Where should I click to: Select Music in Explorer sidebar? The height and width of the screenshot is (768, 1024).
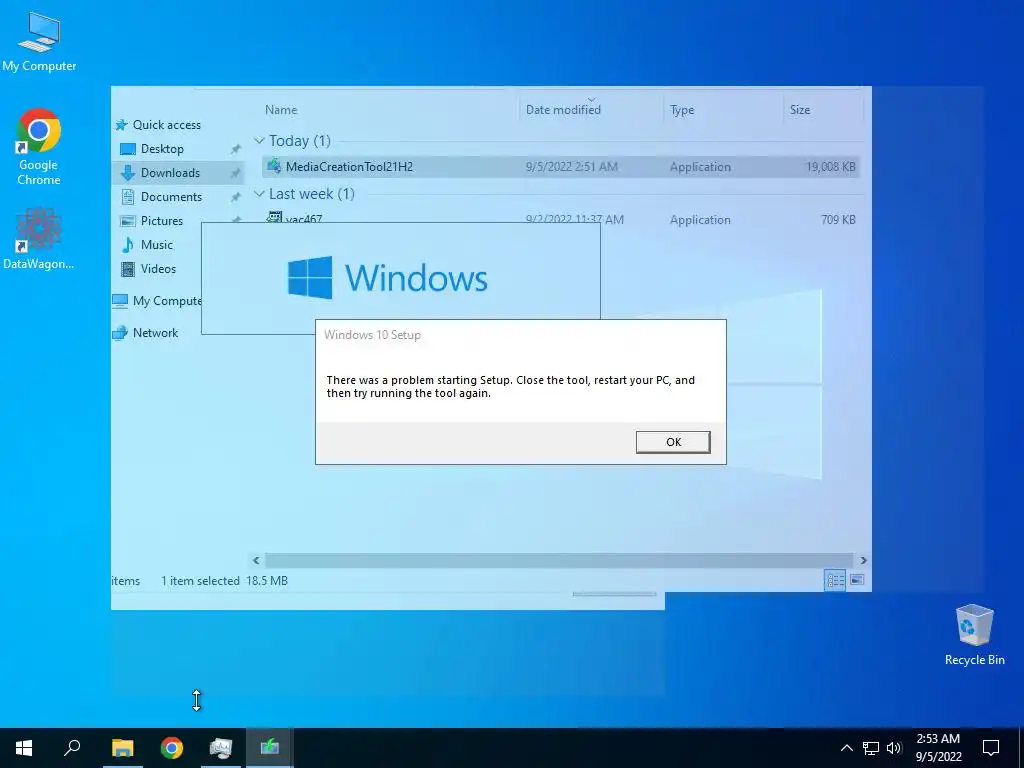point(157,245)
